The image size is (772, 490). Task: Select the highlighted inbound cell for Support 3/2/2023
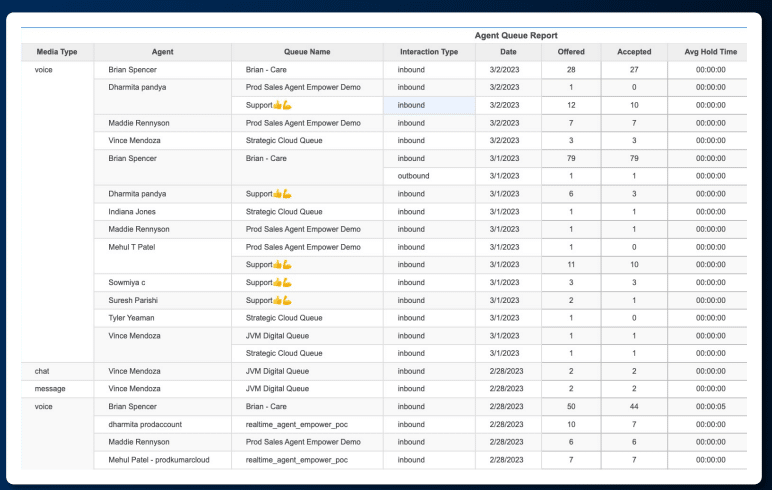429,105
